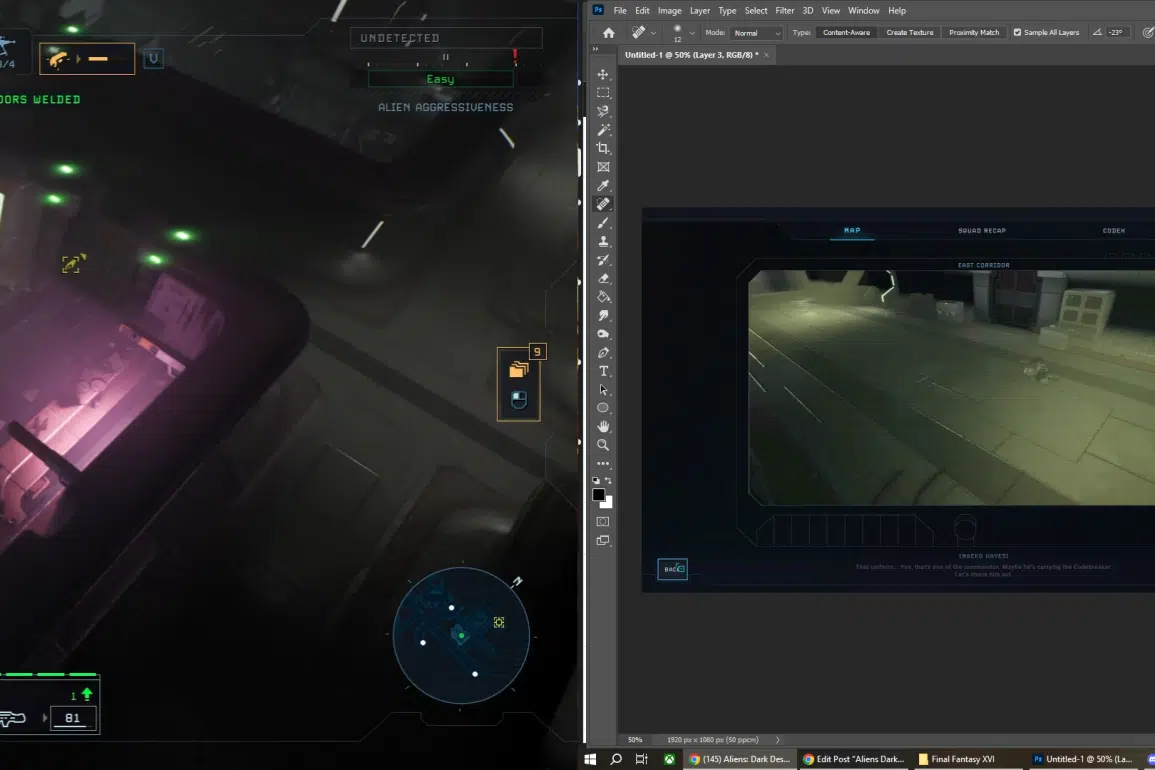
Task: Select the Hand tool
Action: [603, 427]
